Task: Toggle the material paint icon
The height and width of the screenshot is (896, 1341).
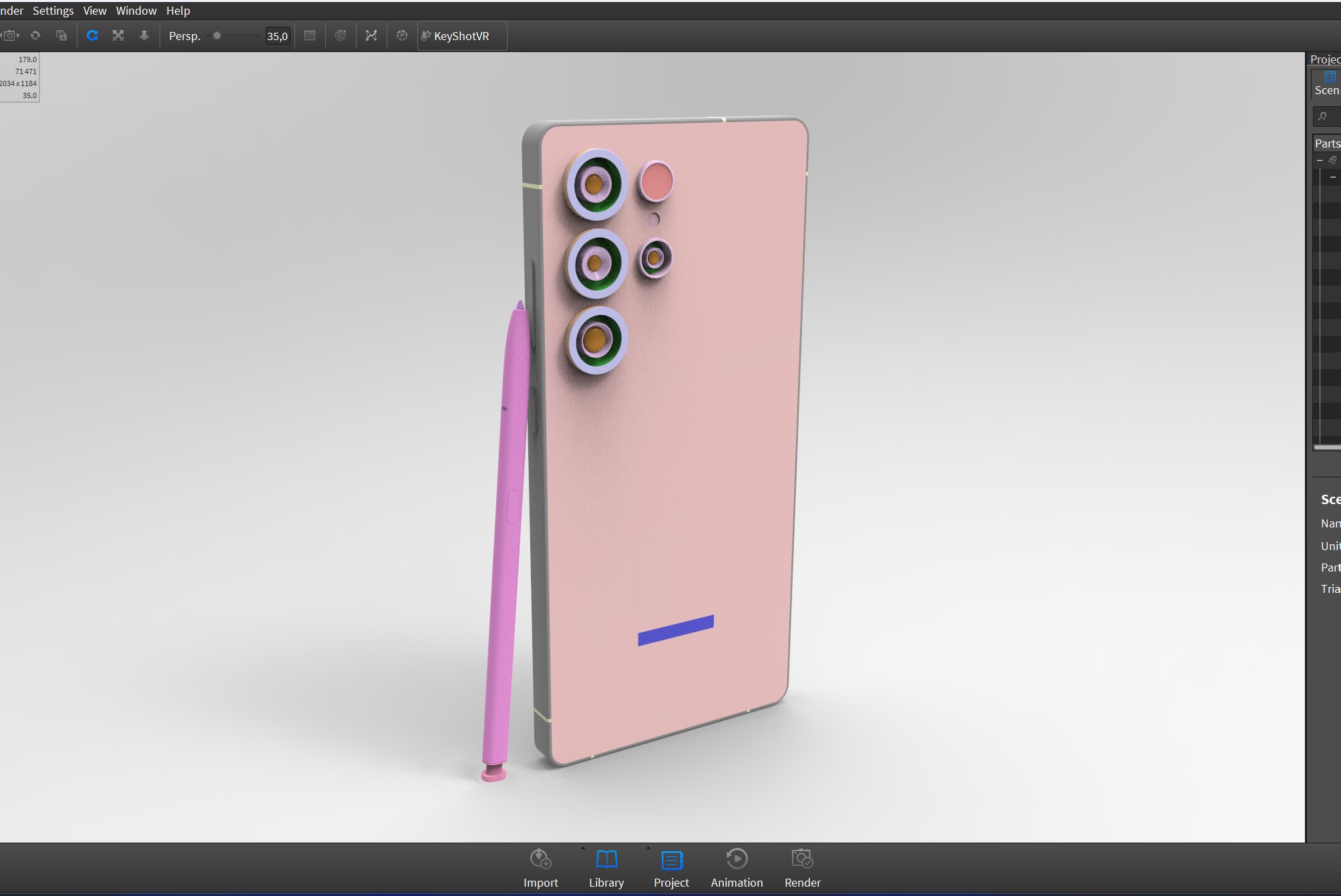Action: point(341,35)
